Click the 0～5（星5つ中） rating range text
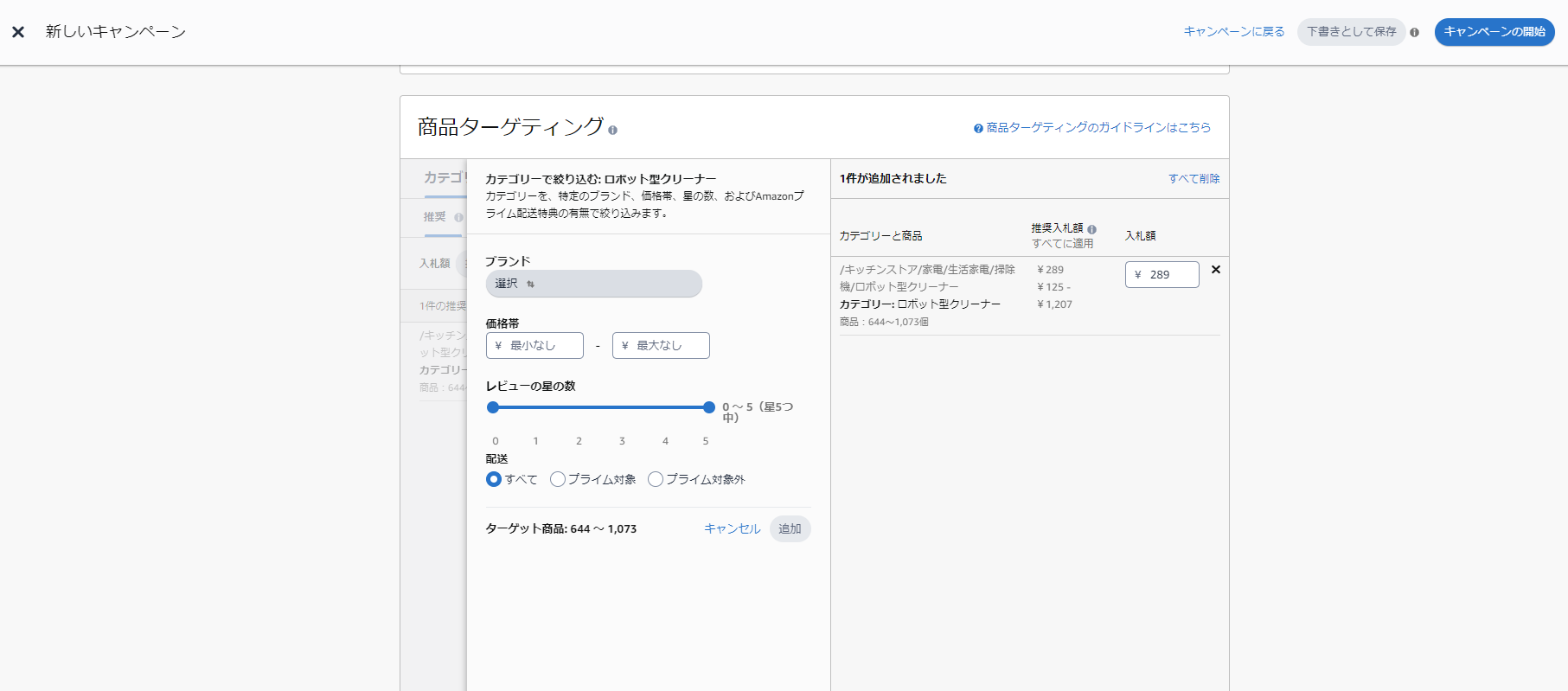 coord(758,412)
